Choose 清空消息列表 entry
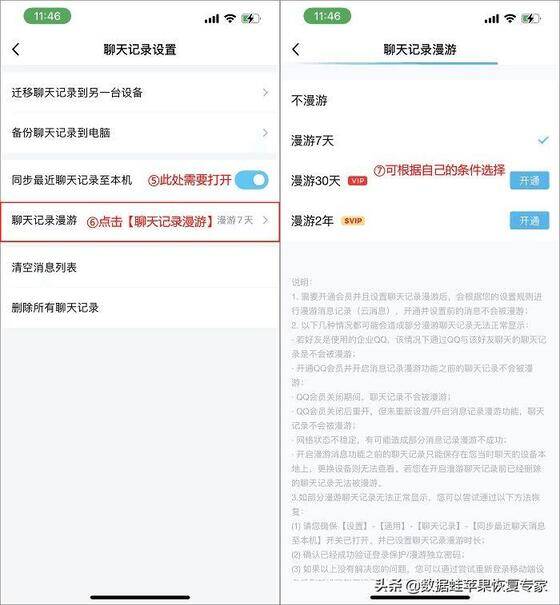Viewport: 560px width, 605px height. pyautogui.click(x=140, y=267)
